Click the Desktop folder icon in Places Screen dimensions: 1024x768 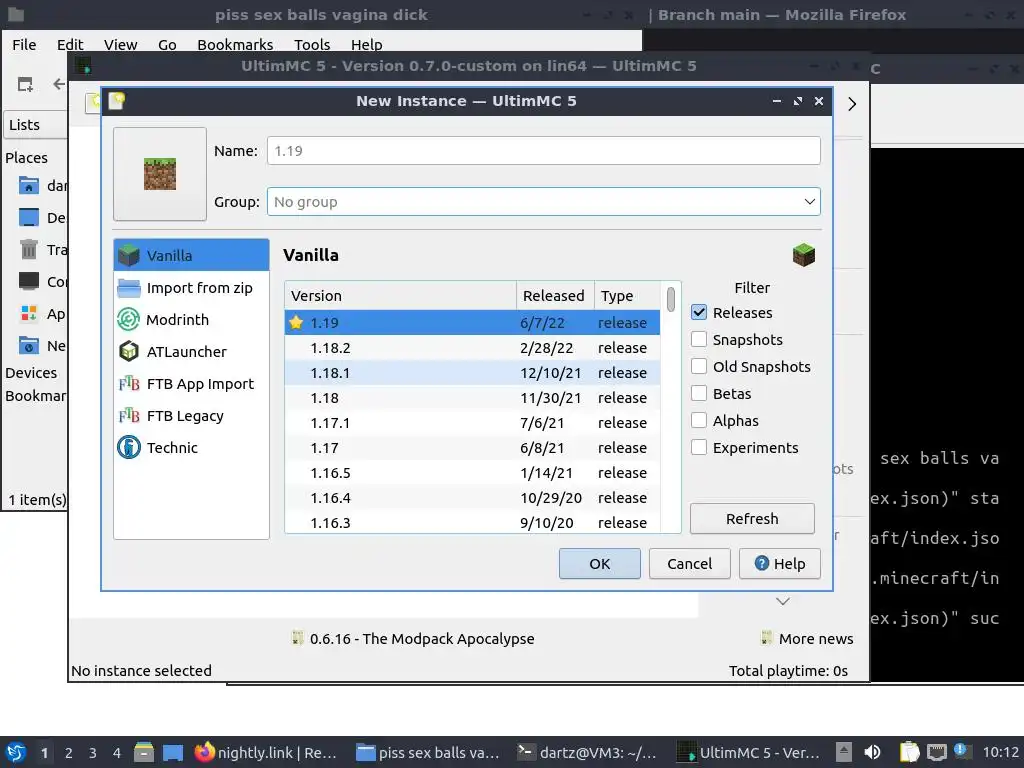(29, 217)
